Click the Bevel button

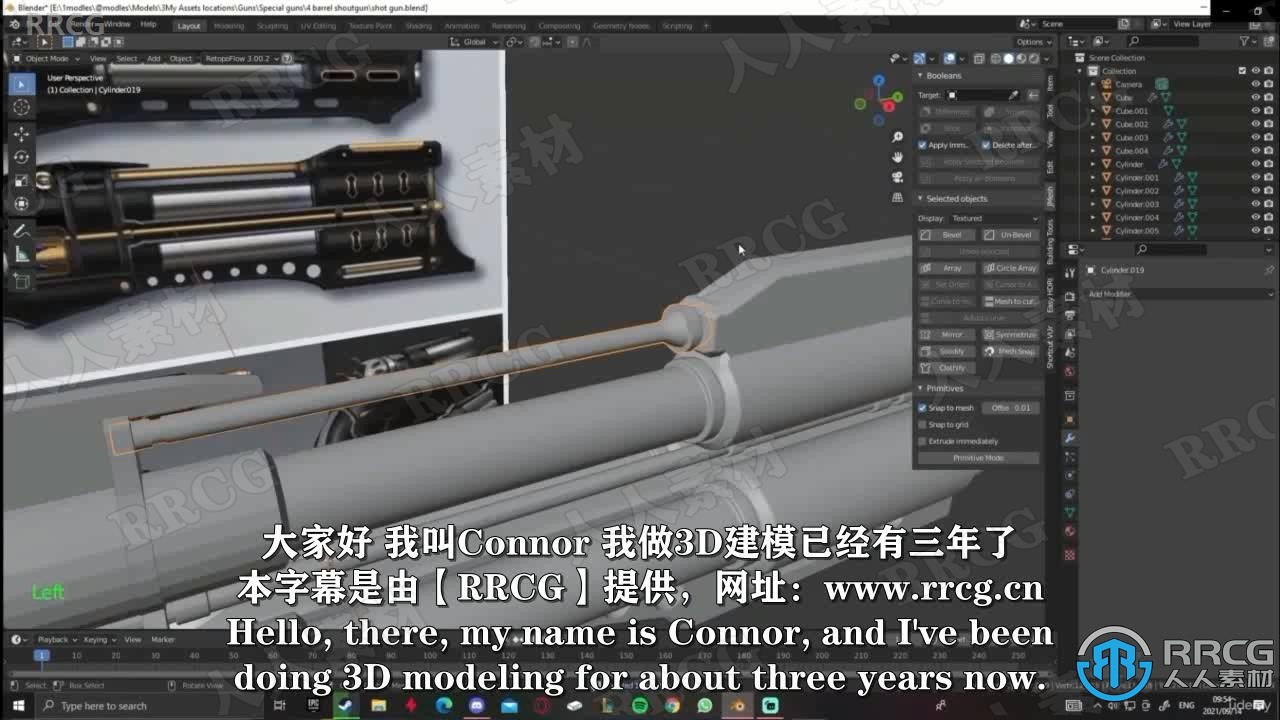click(x=945, y=235)
